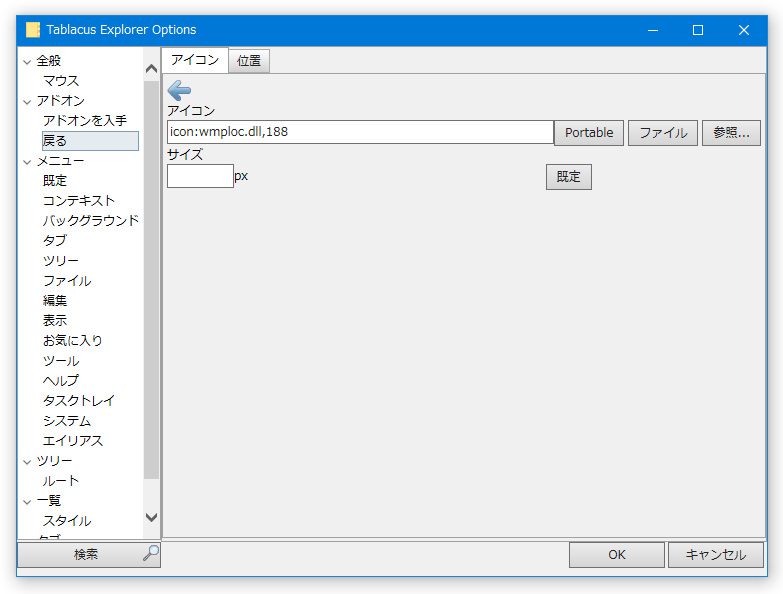Collapse the 全般 tree section

27,62
